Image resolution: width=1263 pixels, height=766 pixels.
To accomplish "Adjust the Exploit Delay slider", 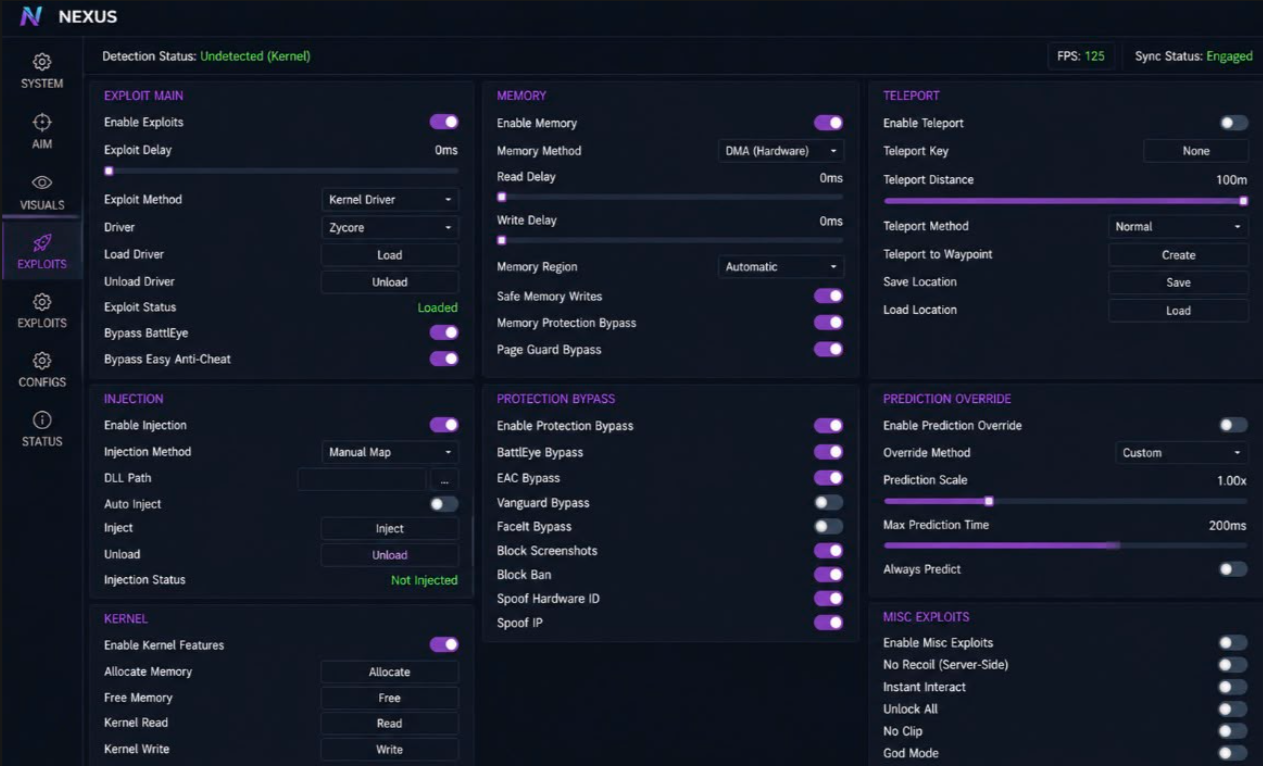I will pyautogui.click(x=282, y=171).
